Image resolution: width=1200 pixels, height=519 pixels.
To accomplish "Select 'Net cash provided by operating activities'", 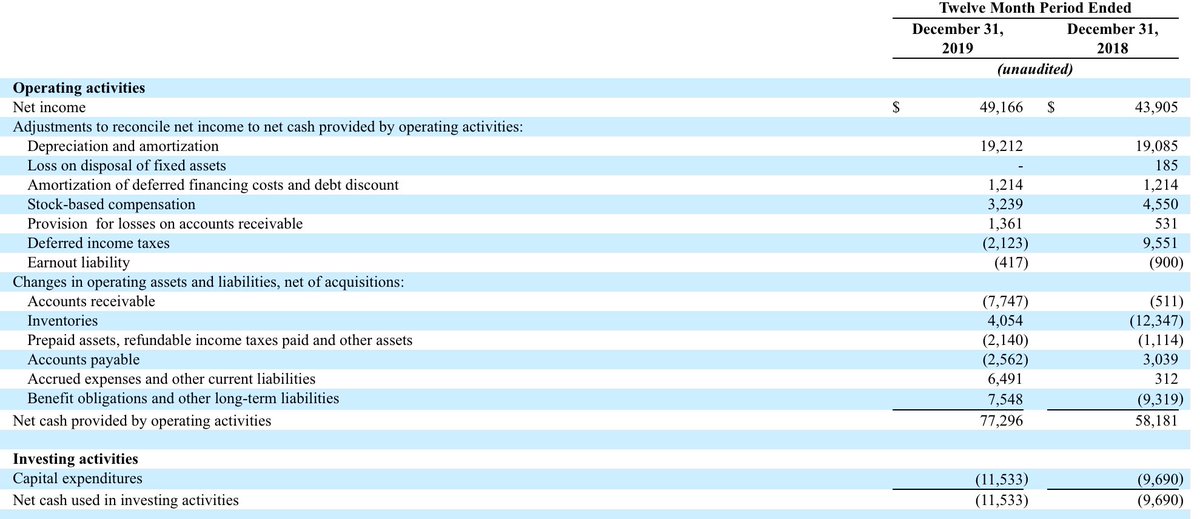I will (x=141, y=421).
